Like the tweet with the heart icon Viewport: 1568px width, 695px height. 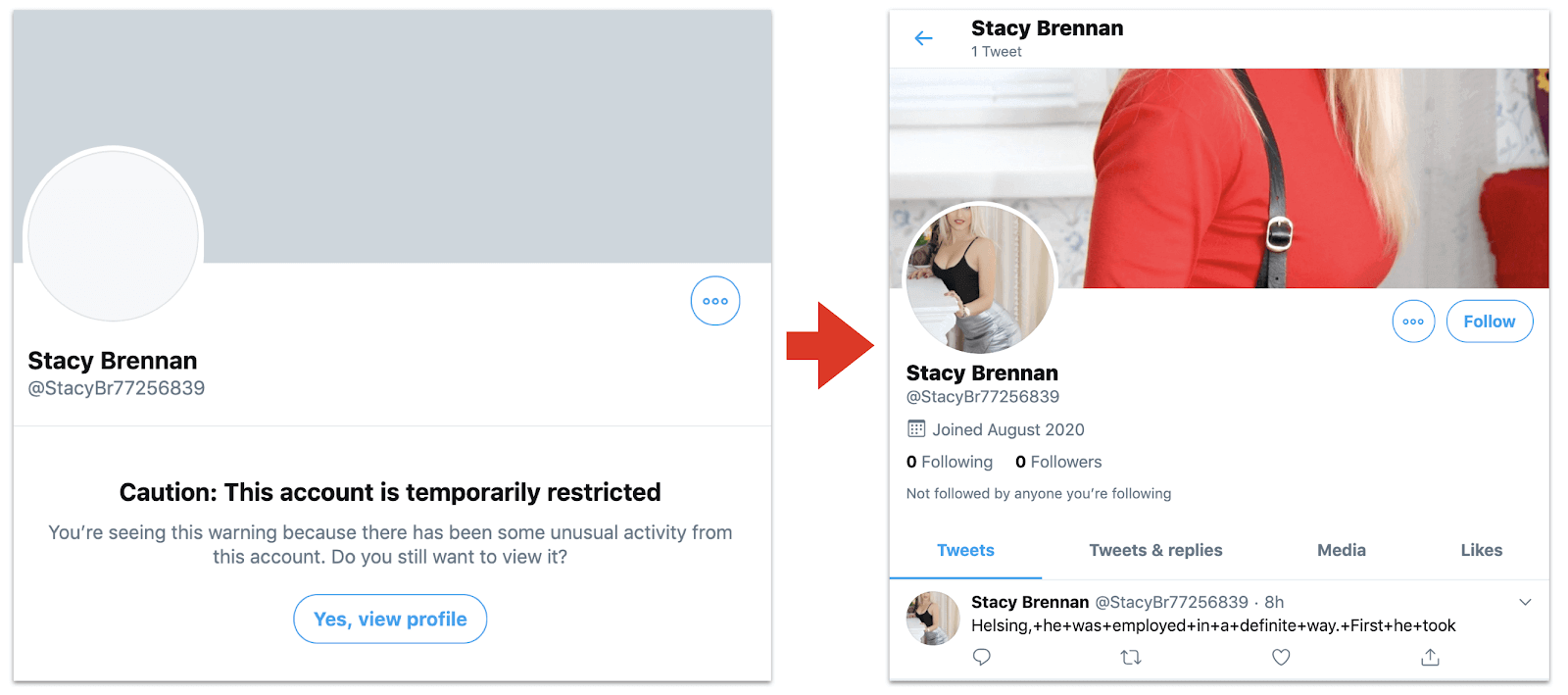(x=1281, y=657)
